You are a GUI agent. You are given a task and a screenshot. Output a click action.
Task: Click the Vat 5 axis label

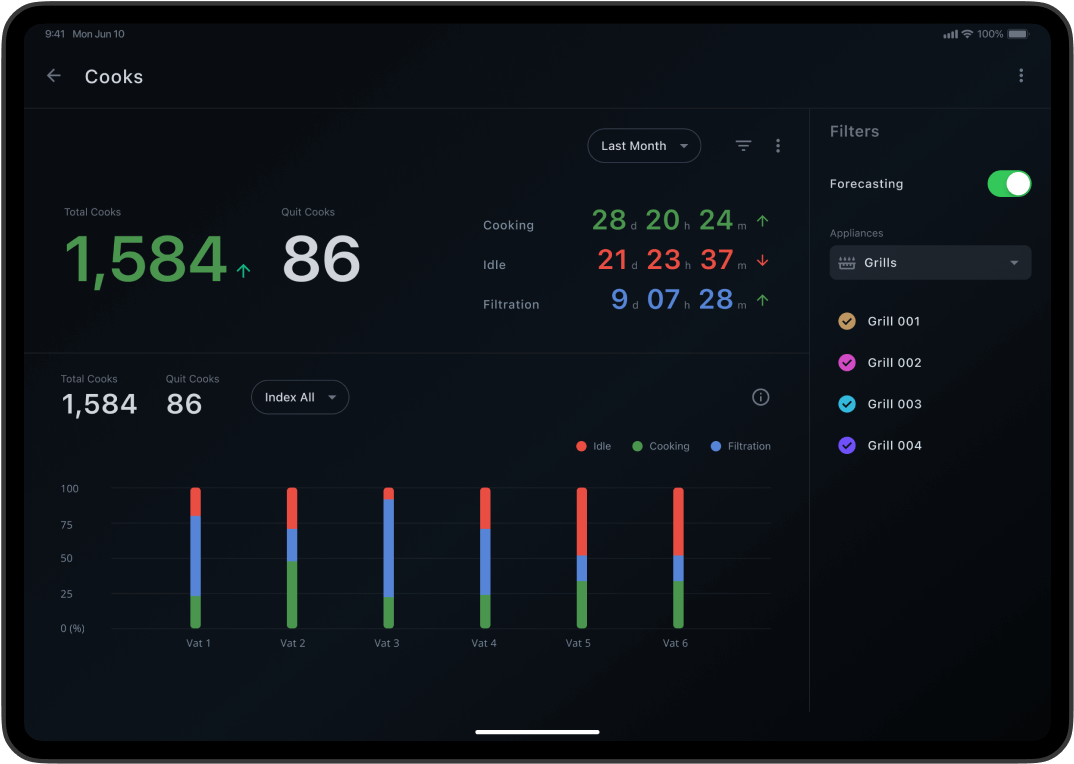point(578,643)
